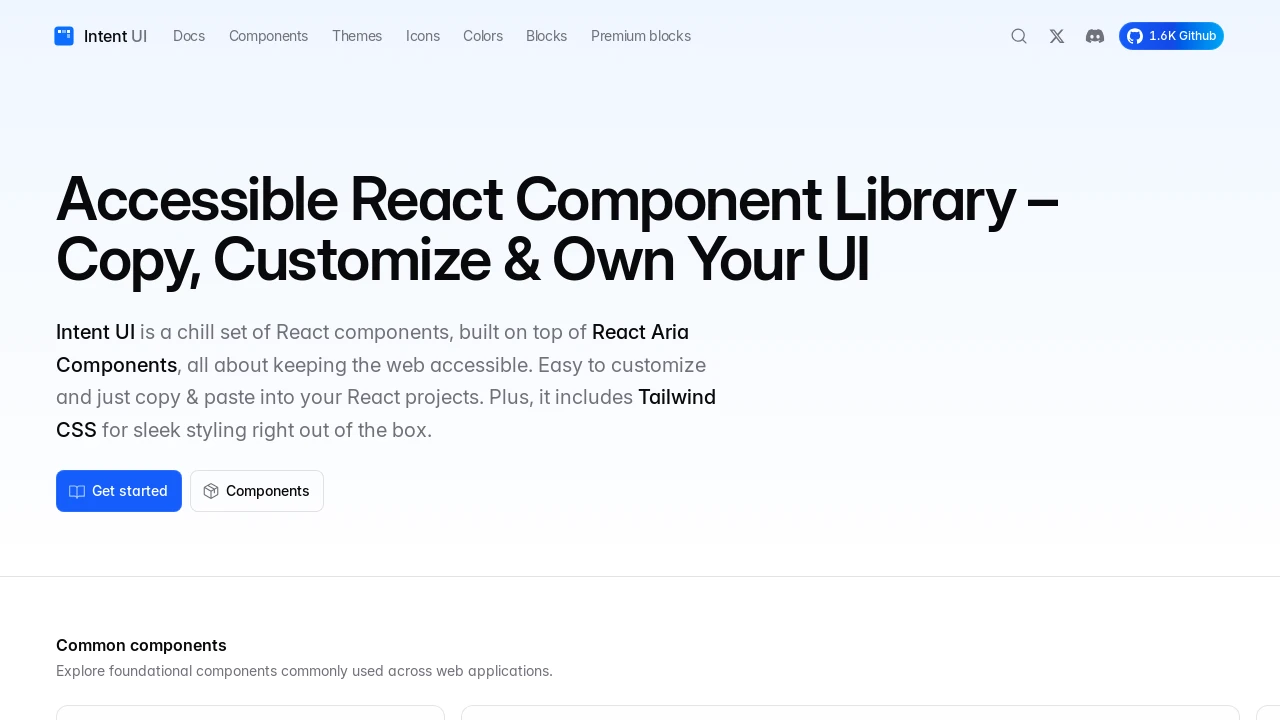Click the Intent UI blue logo icon

(64, 36)
